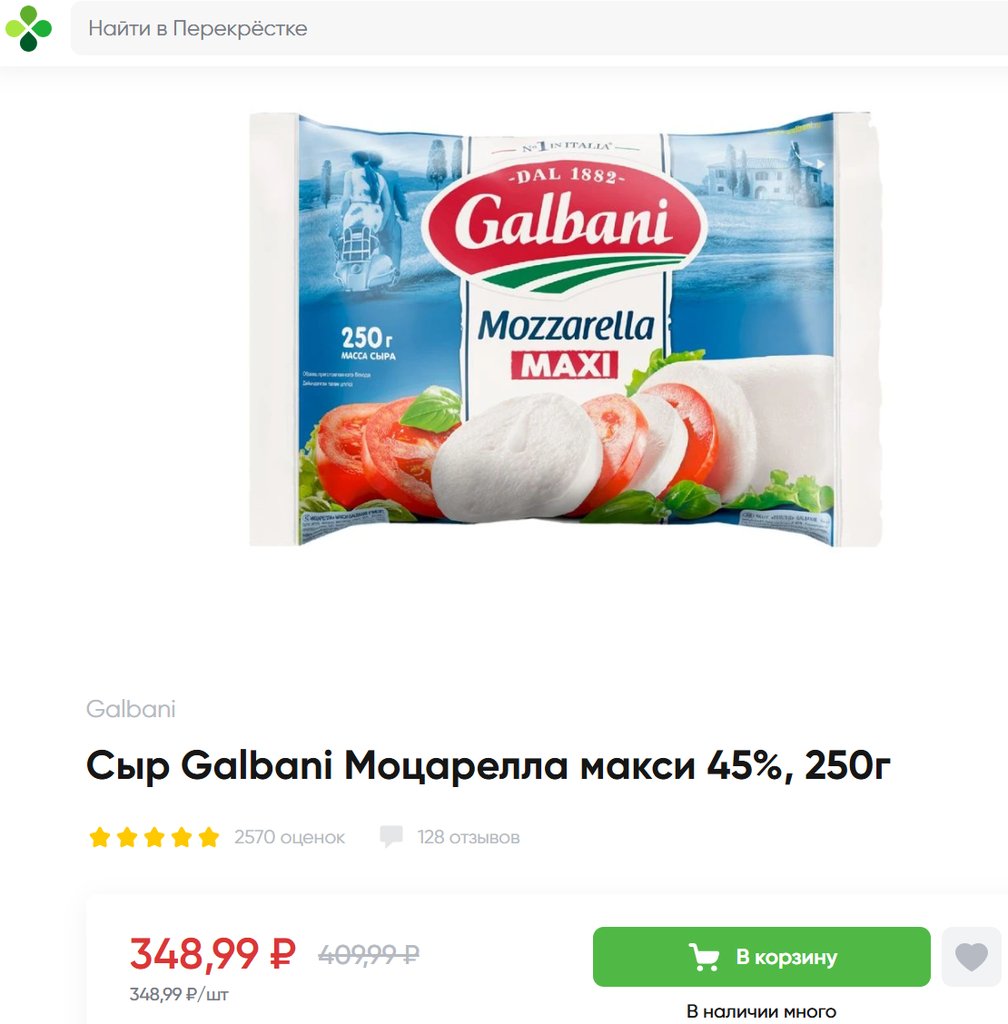Image resolution: width=1008 pixels, height=1024 pixels.
Task: Click the "348,99 ₽/шт" unit price
Action: [179, 995]
